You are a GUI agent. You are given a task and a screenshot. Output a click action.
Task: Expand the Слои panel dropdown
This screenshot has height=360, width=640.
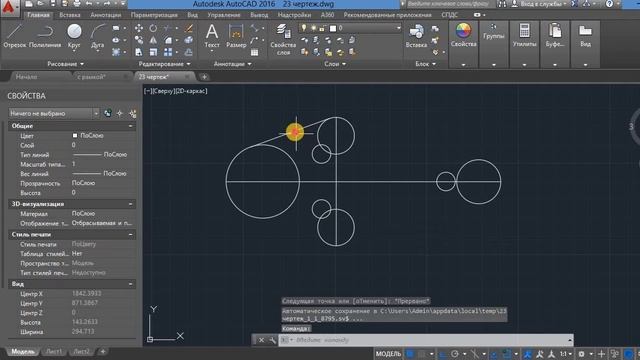point(335,64)
